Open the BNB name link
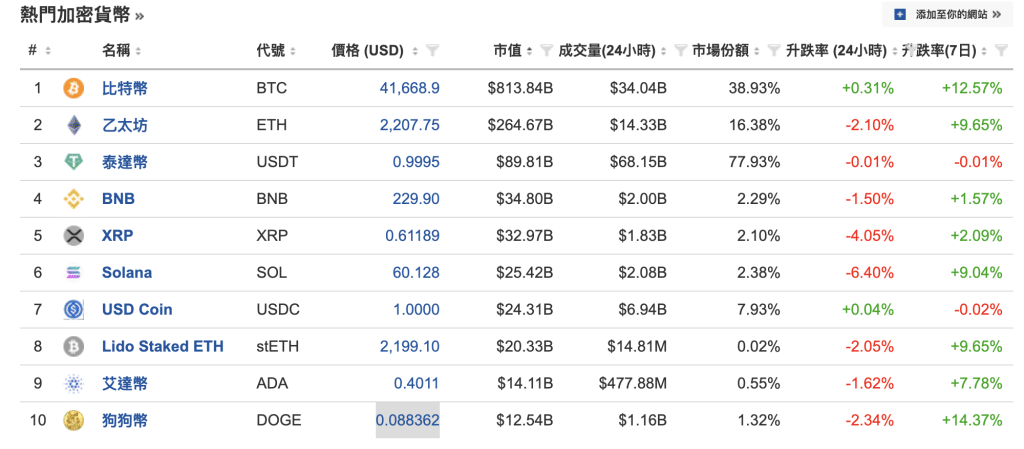1024x449 pixels. click(x=118, y=199)
